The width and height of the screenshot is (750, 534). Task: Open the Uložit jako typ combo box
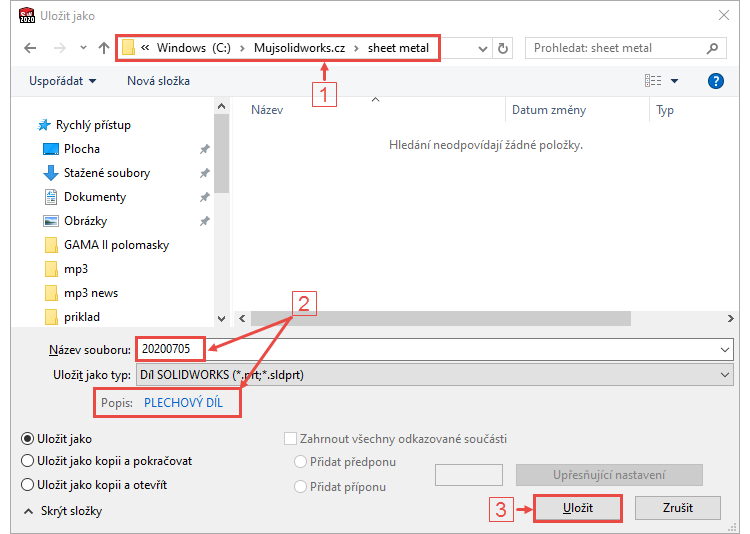pyautogui.click(x=434, y=375)
